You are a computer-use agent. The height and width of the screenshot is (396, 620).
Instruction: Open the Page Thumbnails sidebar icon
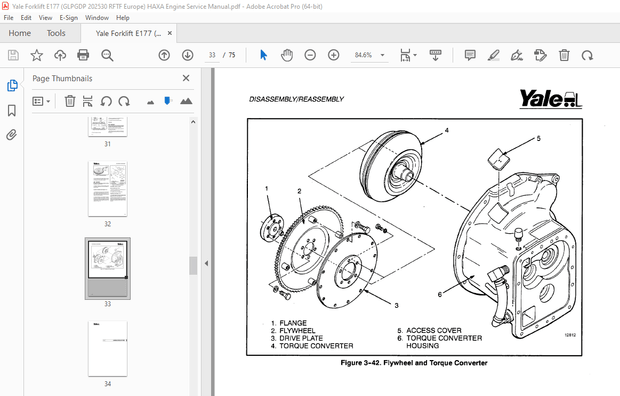12,85
